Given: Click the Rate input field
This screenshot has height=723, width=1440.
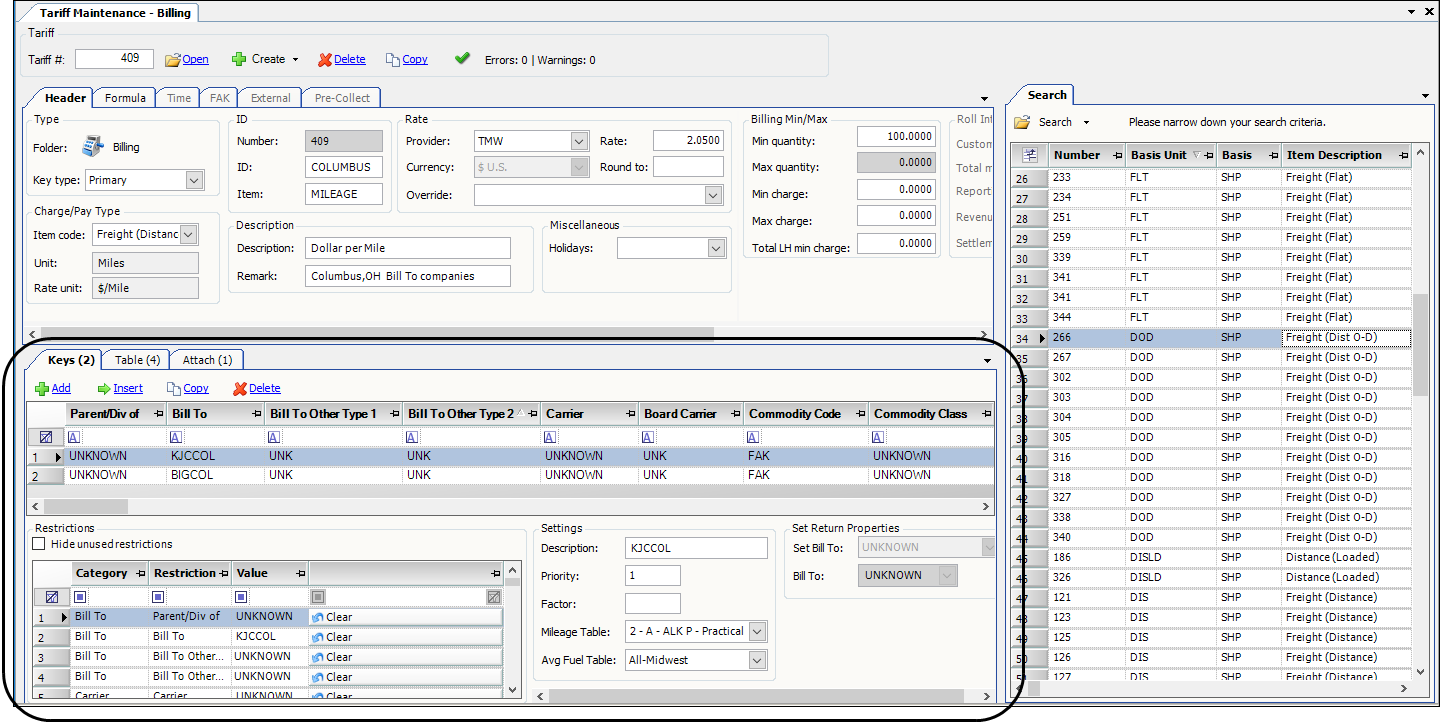Looking at the screenshot, I should click(687, 141).
